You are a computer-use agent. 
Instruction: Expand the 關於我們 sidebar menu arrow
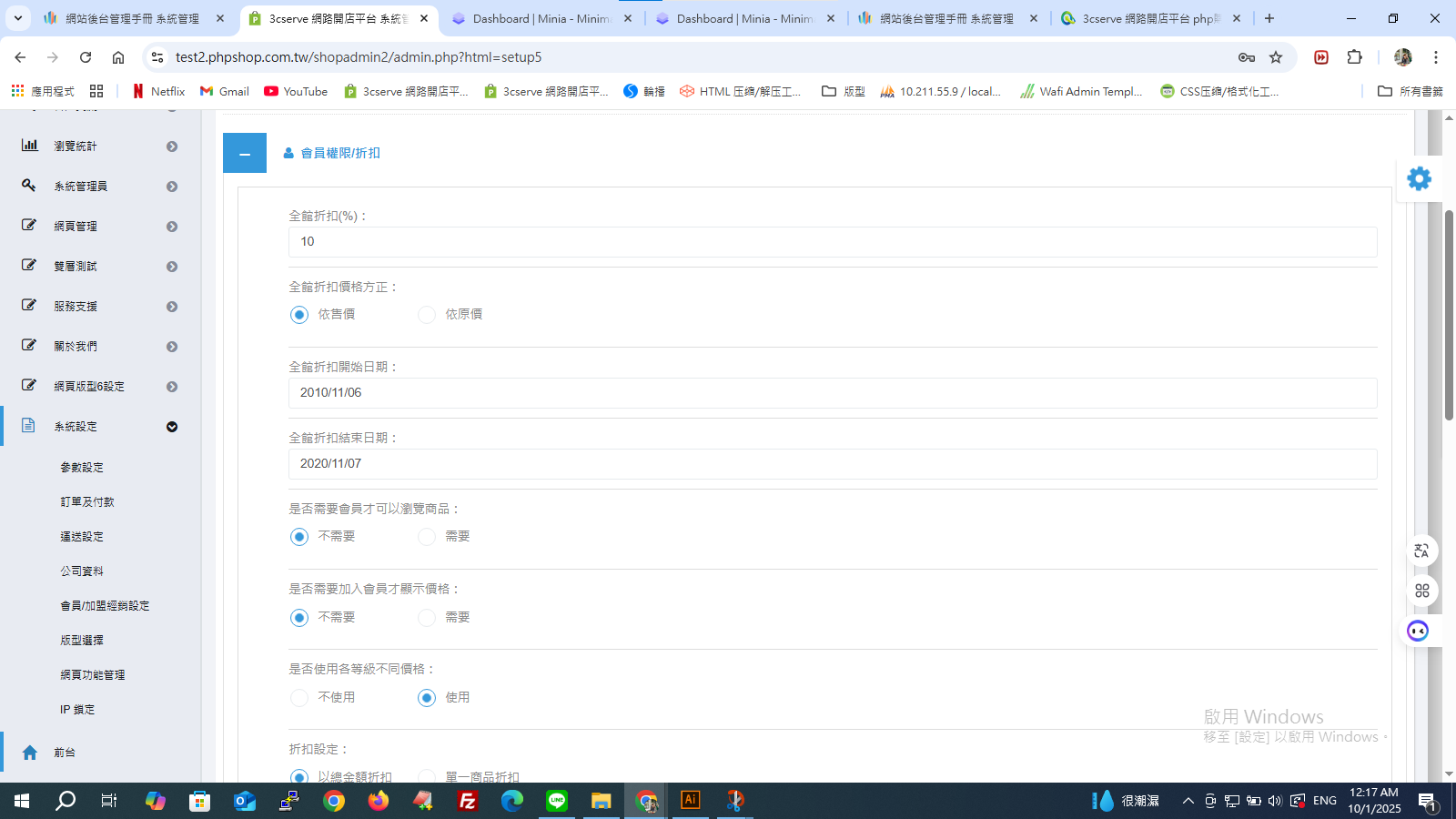pos(172,347)
